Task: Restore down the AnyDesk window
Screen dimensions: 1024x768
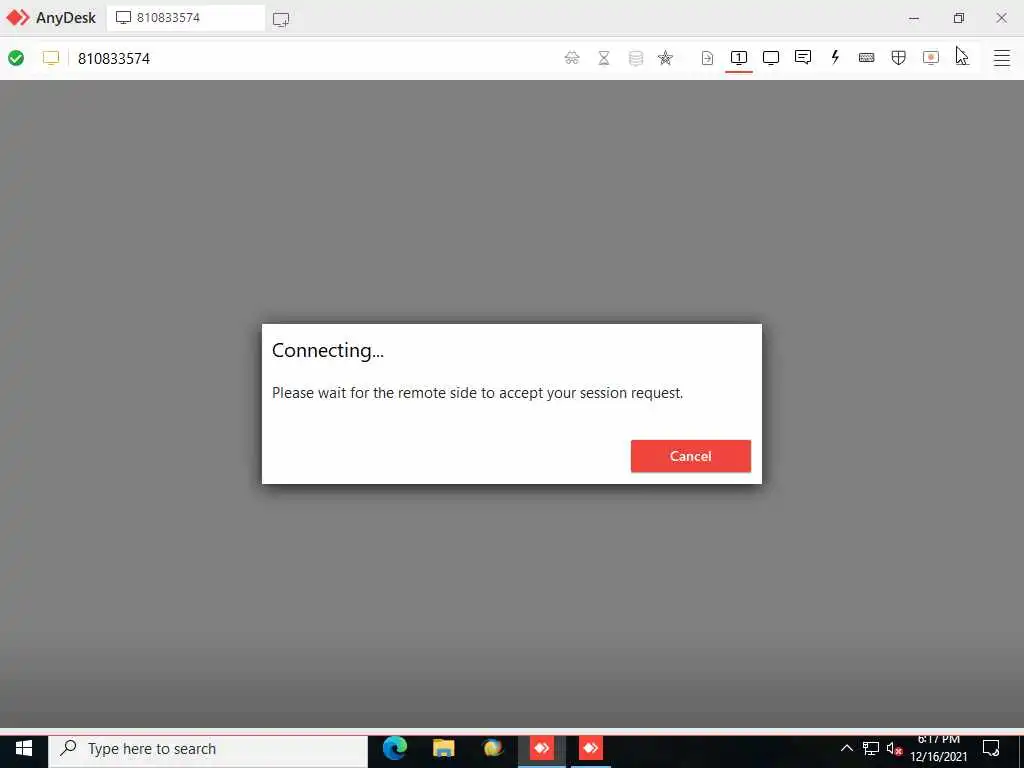Action: click(958, 18)
